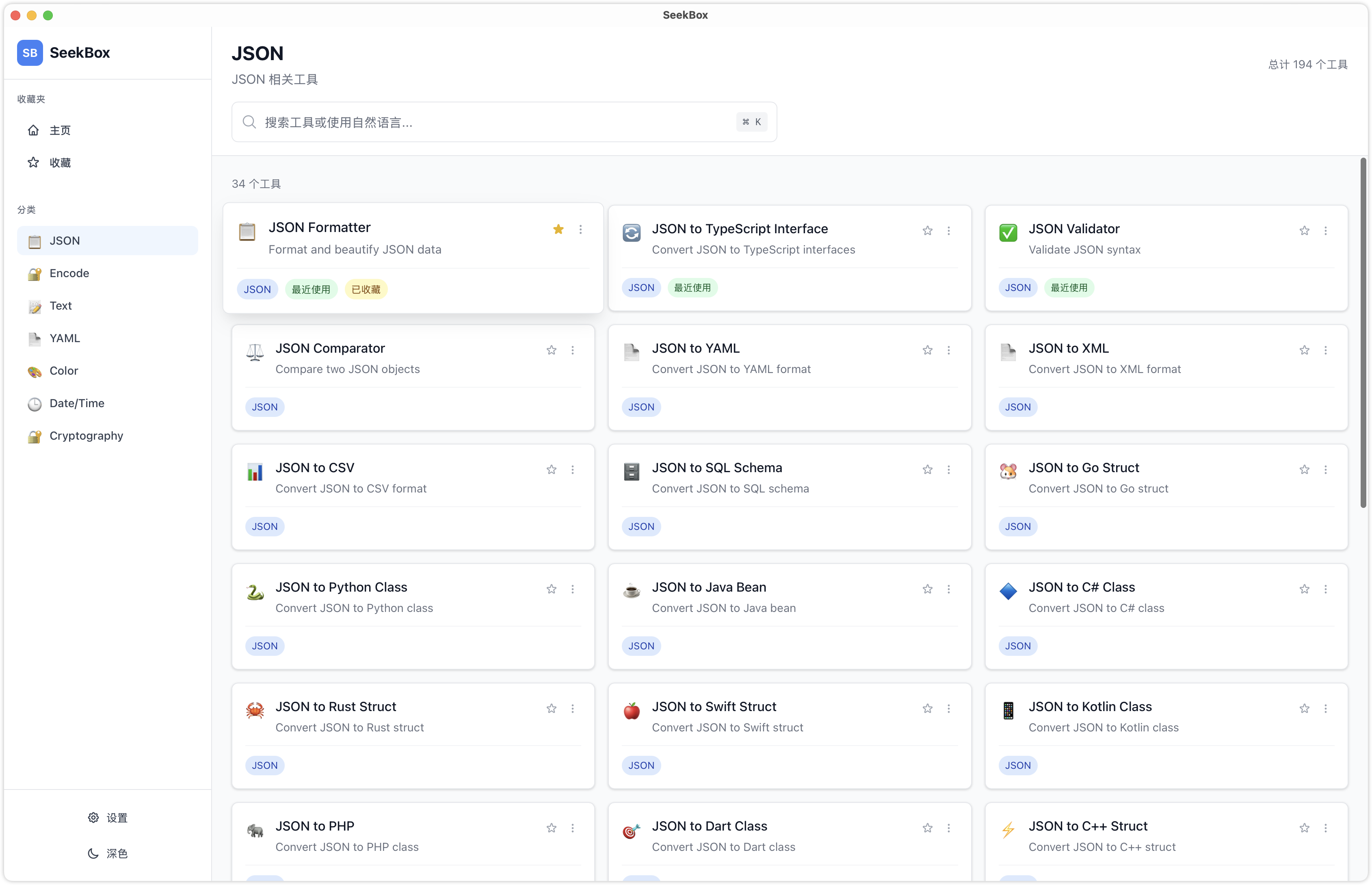
Task: Click the JSON to Java Bean coffee icon
Action: (x=631, y=591)
